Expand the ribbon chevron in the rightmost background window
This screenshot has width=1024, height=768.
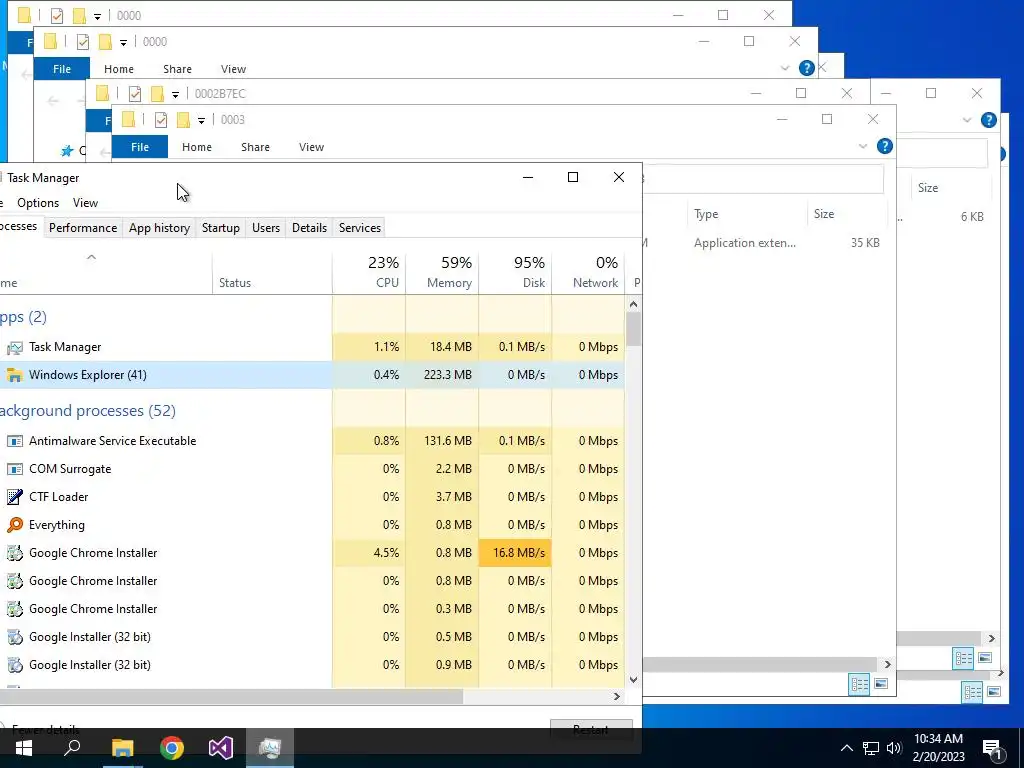pyautogui.click(x=967, y=120)
